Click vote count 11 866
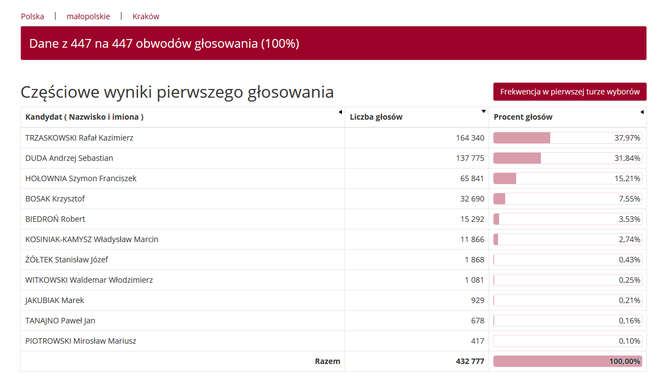The width and height of the screenshot is (664, 381). 472,239
